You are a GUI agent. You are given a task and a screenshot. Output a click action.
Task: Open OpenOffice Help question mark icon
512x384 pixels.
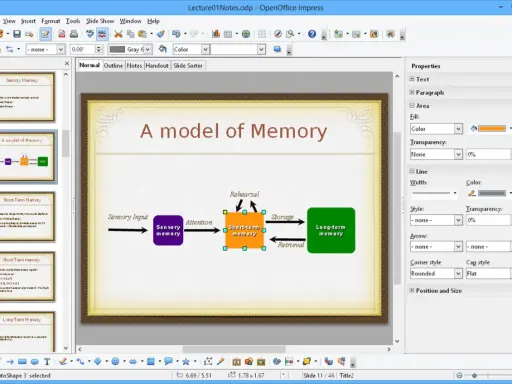point(312,34)
